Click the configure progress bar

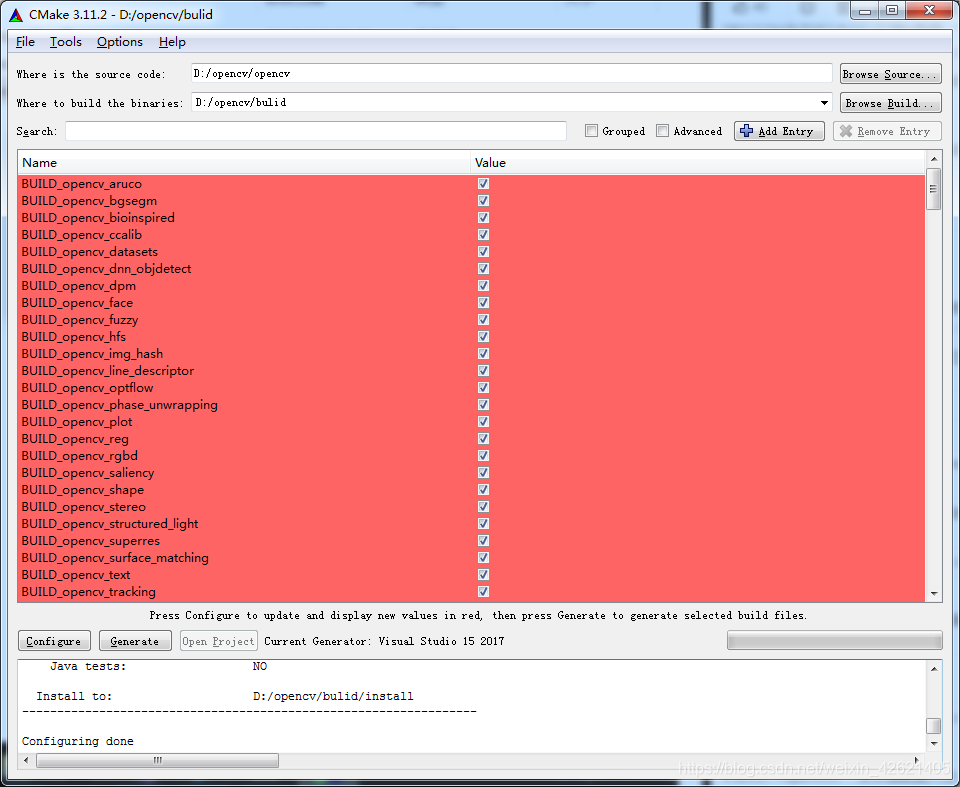[834, 640]
